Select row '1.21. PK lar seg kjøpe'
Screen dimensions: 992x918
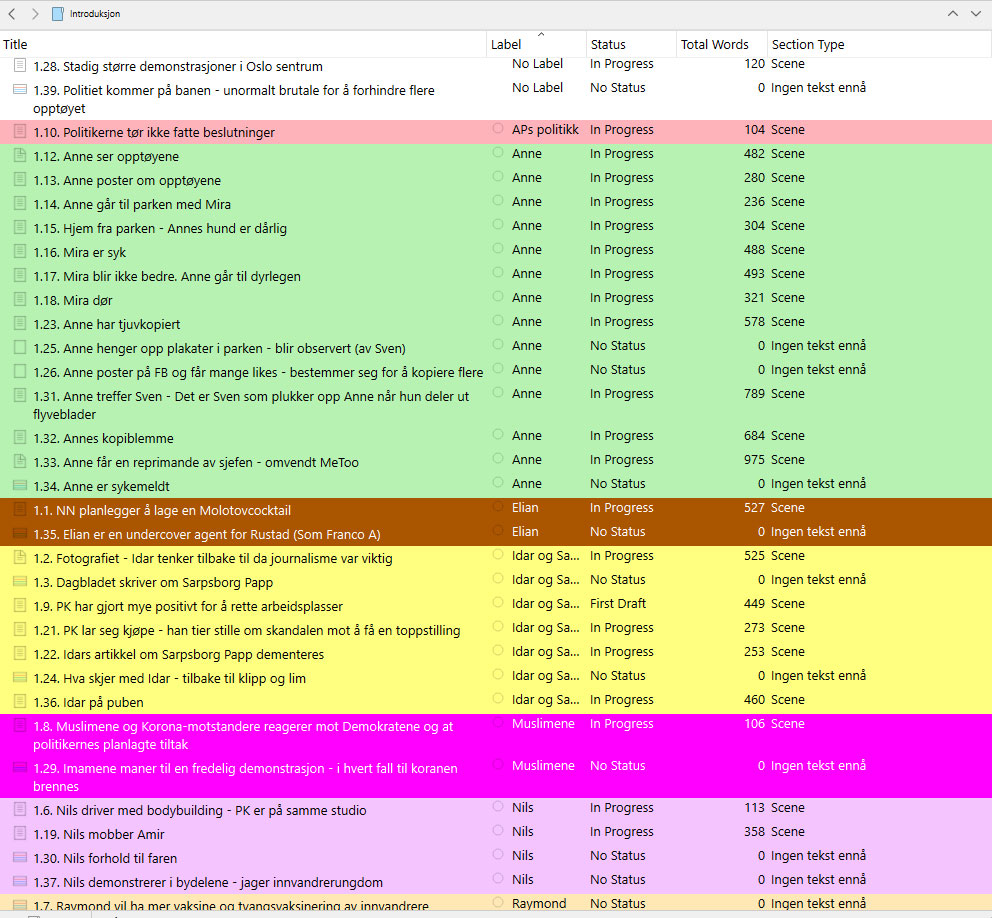coord(496,630)
